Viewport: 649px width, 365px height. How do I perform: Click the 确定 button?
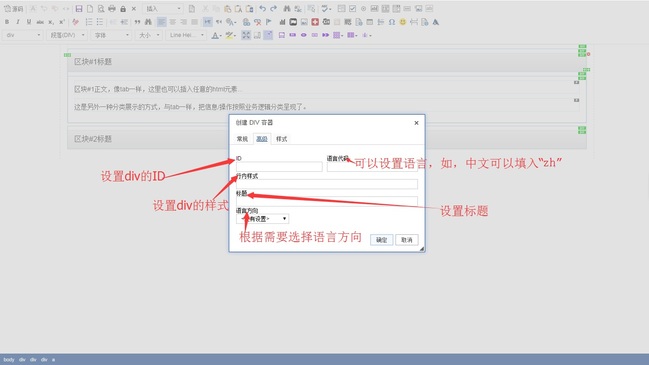click(x=382, y=240)
